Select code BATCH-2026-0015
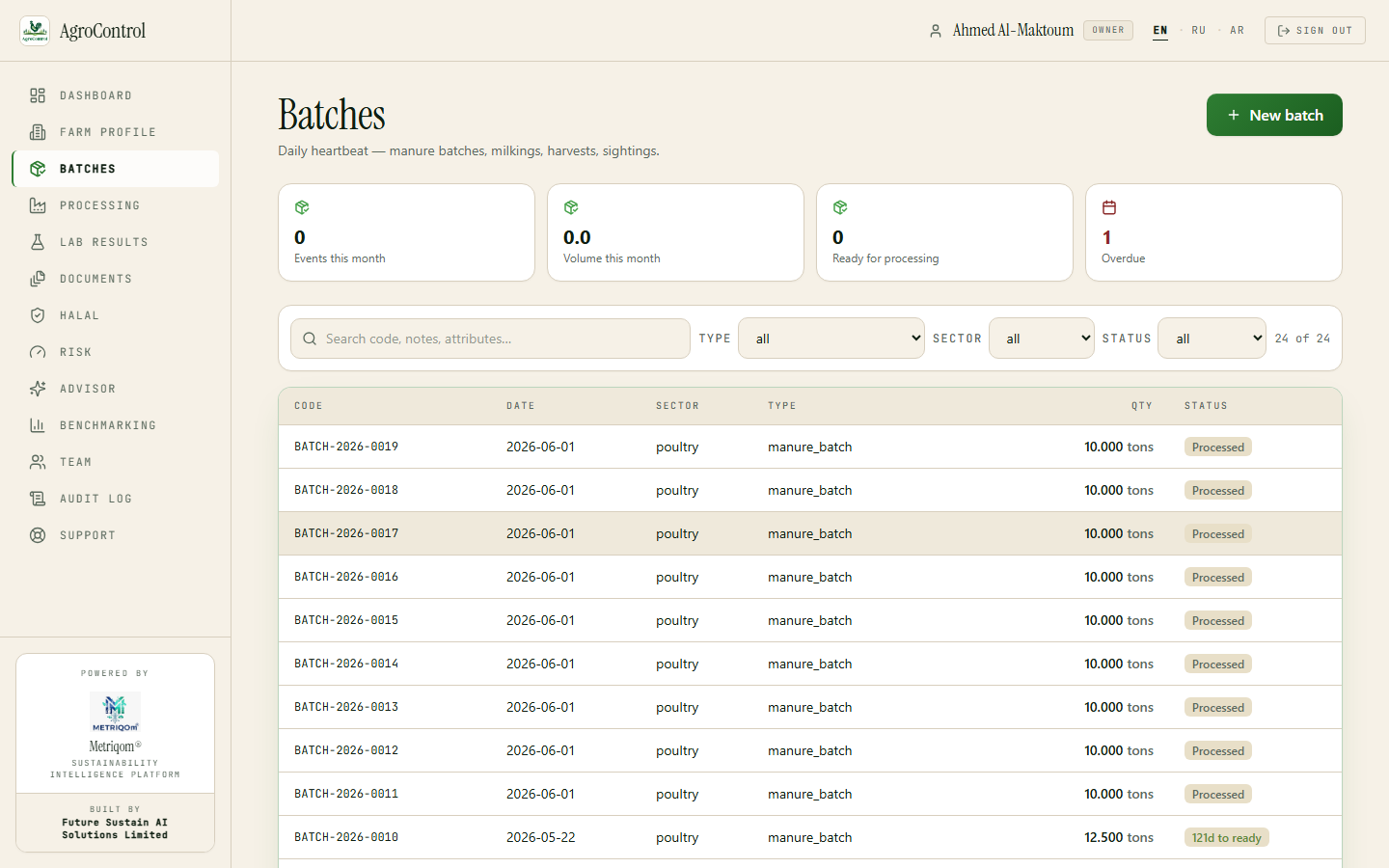Viewport: 1389px width, 868px height. pos(346,620)
